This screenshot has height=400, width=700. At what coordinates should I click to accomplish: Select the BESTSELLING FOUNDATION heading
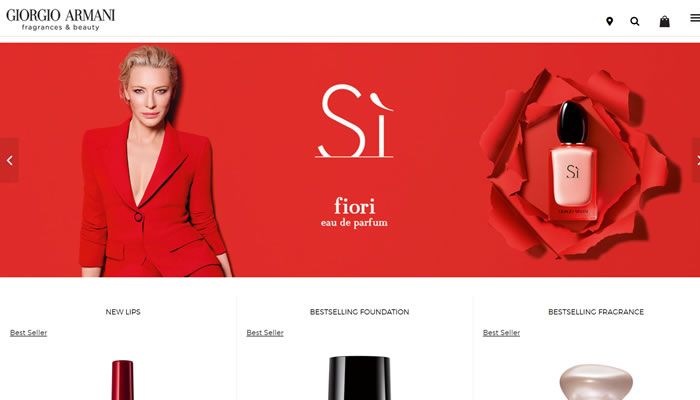click(359, 312)
